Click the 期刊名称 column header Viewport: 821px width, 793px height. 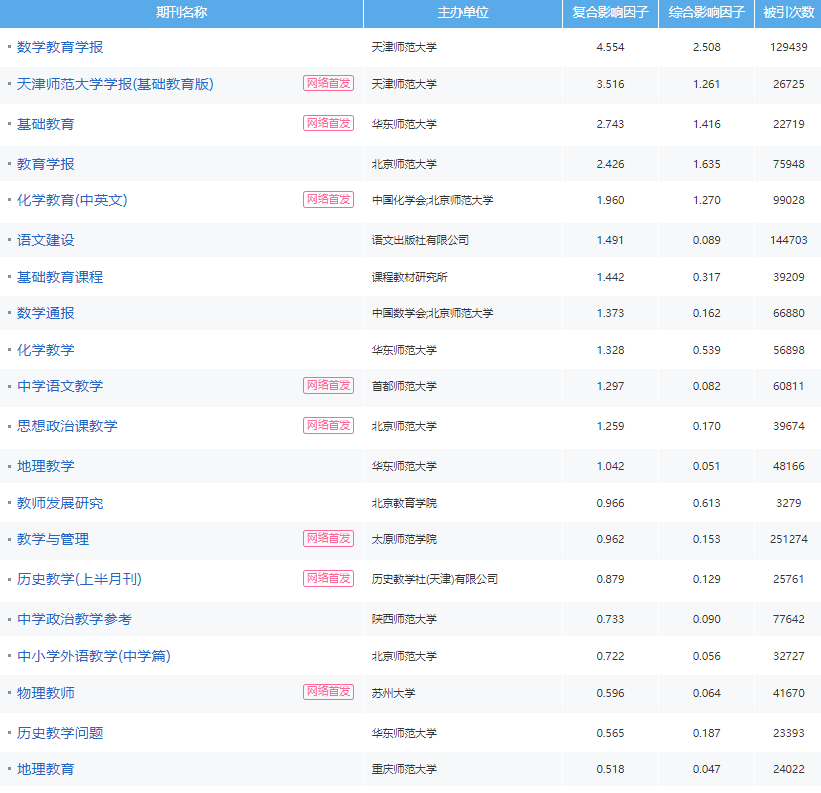[x=181, y=13]
